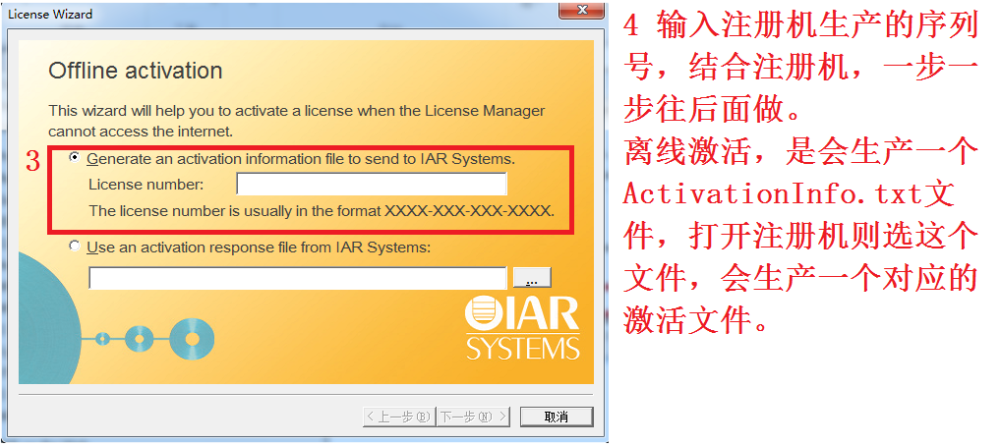Click the wizard description text about License Manager
996x445 pixels.
tap(297, 121)
